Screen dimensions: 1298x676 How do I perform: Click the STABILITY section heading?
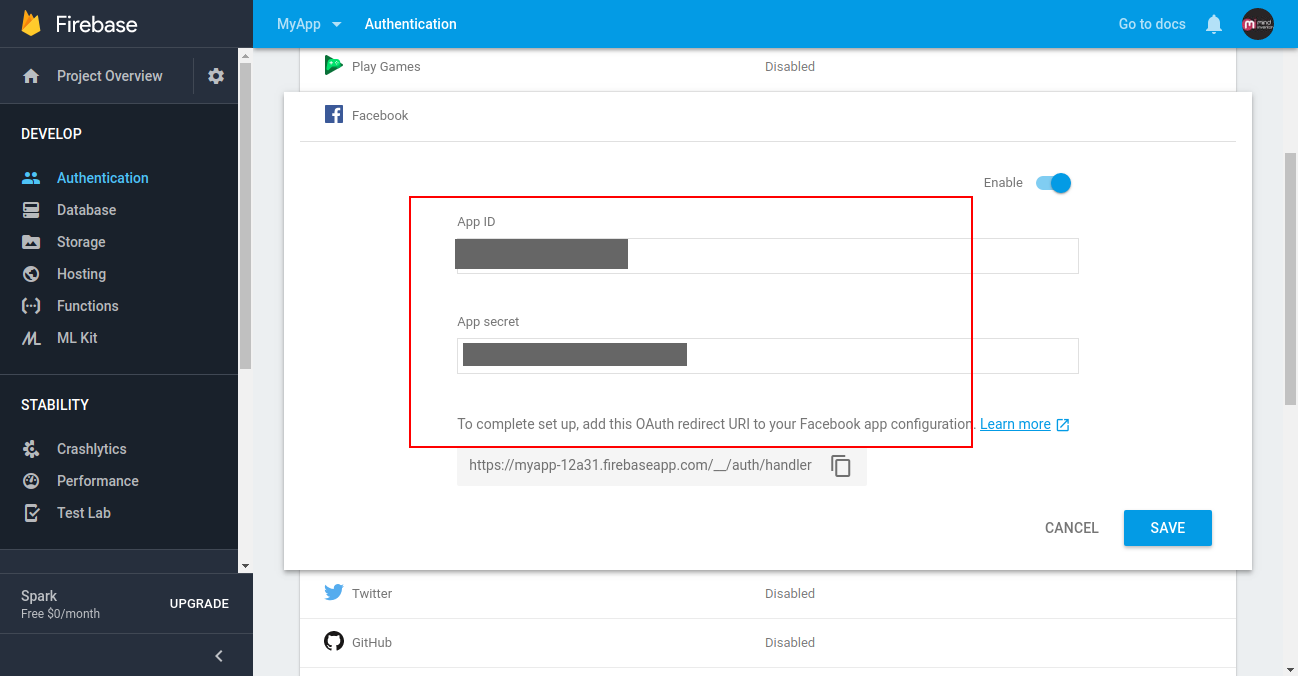point(55,405)
